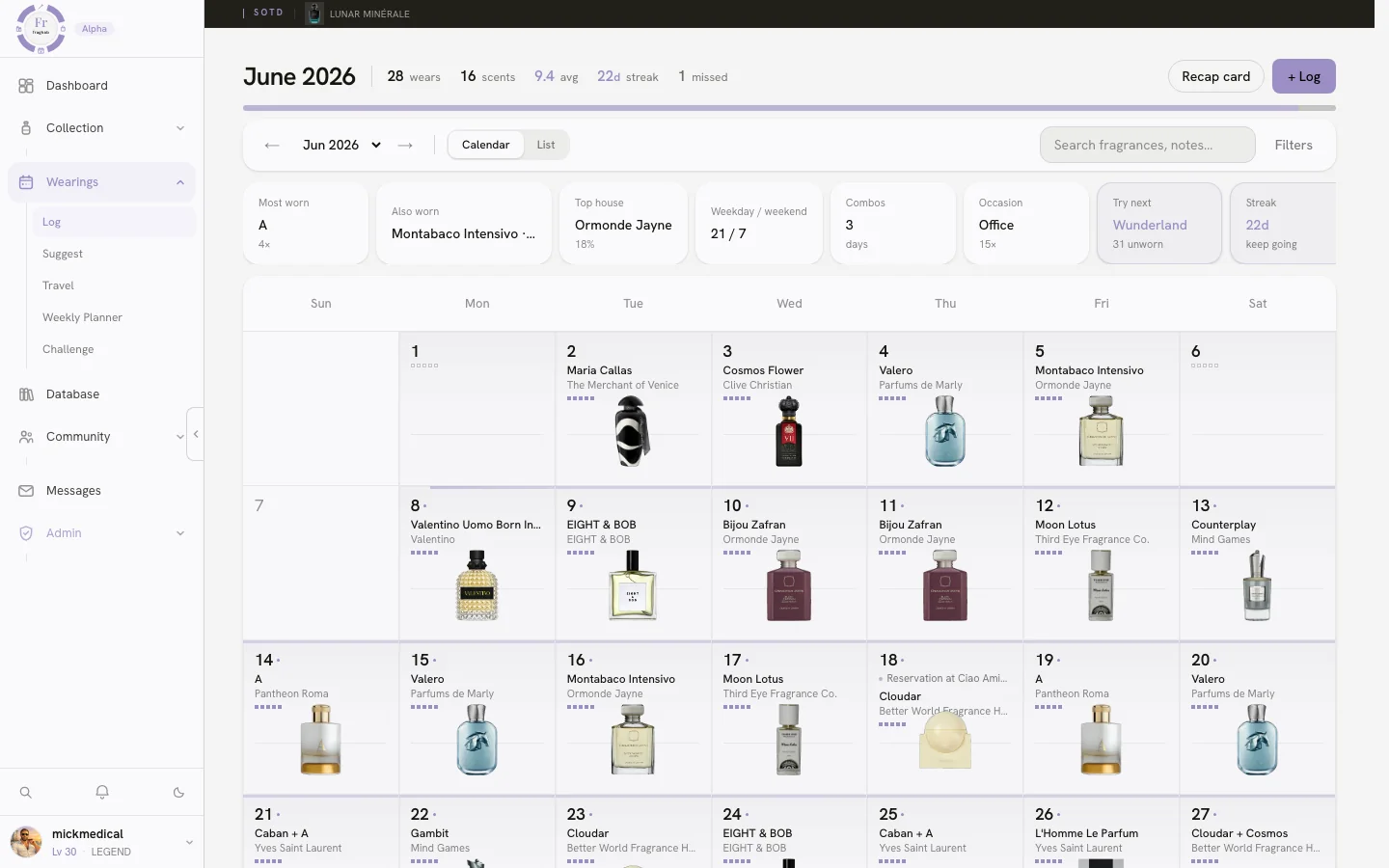This screenshot has width=1389, height=868.
Task: Open Filters
Action: pos(1294,145)
